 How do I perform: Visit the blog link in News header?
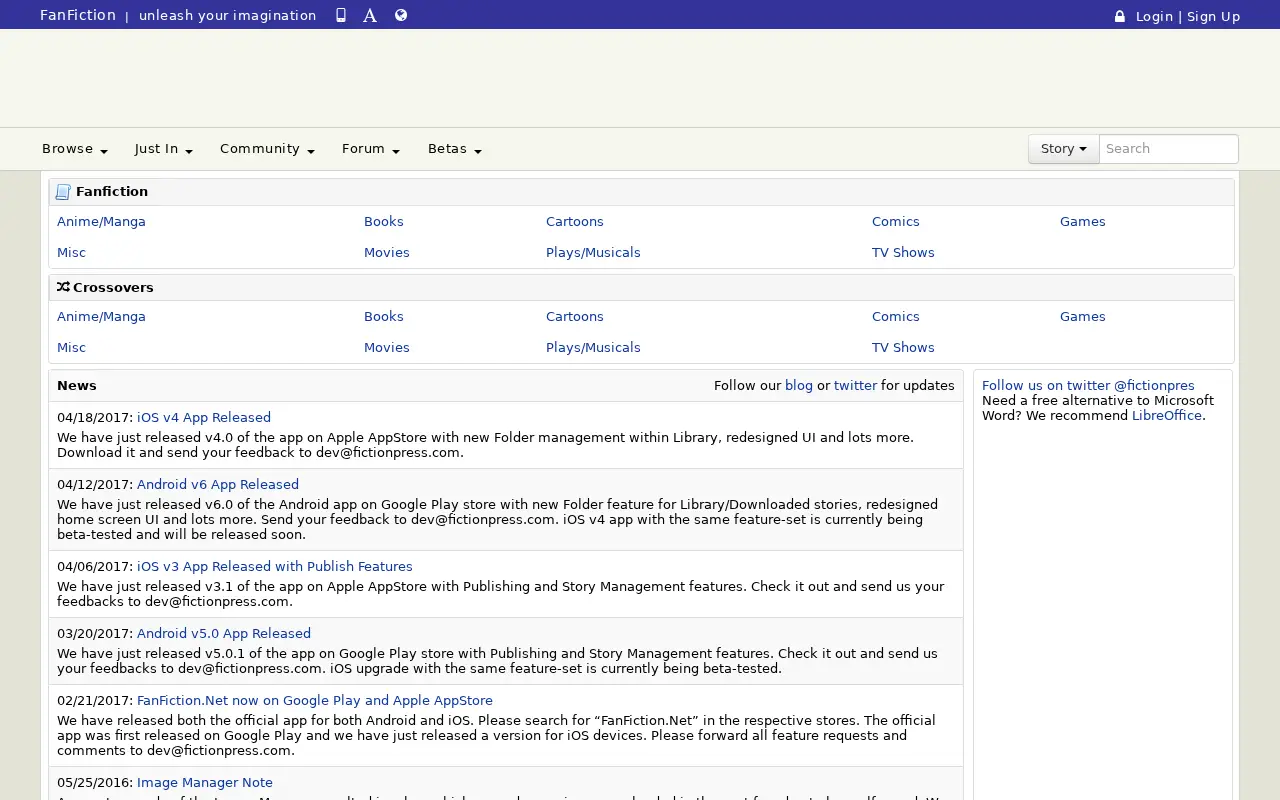pos(799,386)
